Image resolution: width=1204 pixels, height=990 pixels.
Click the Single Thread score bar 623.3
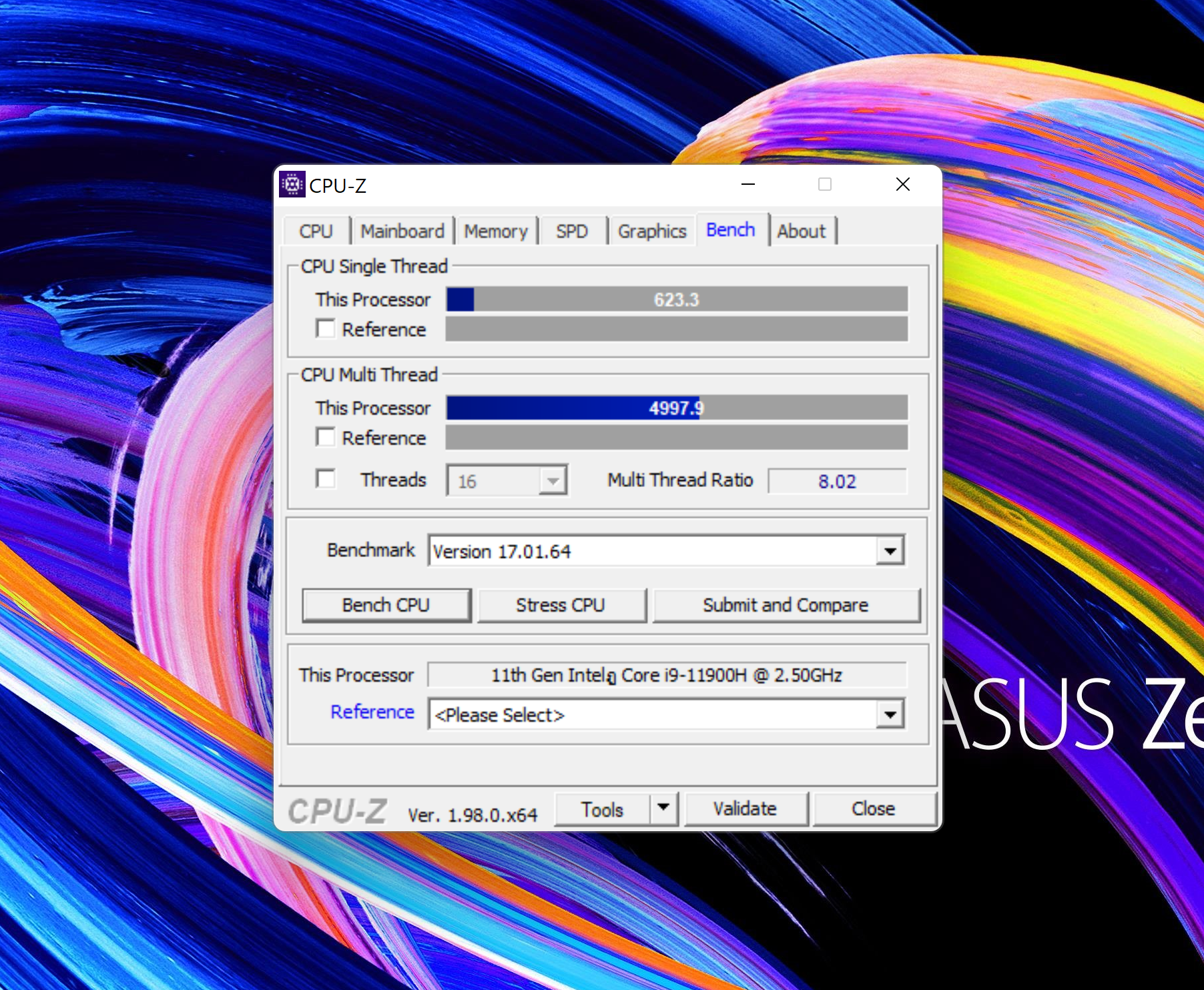point(677,300)
